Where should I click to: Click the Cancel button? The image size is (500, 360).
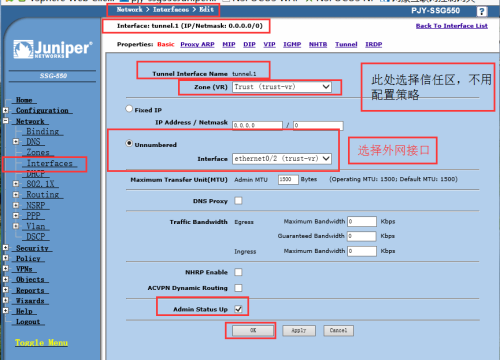tap(338, 330)
